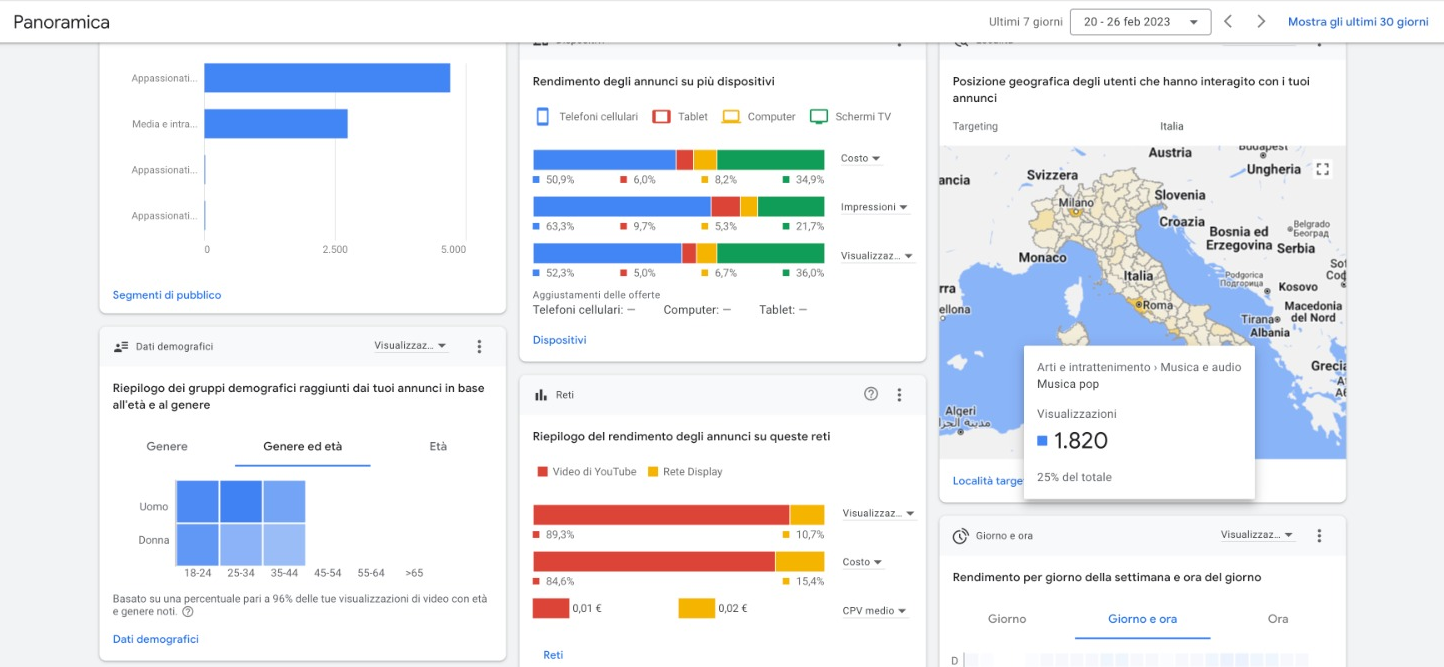Switch to the Genere tab

(167, 447)
